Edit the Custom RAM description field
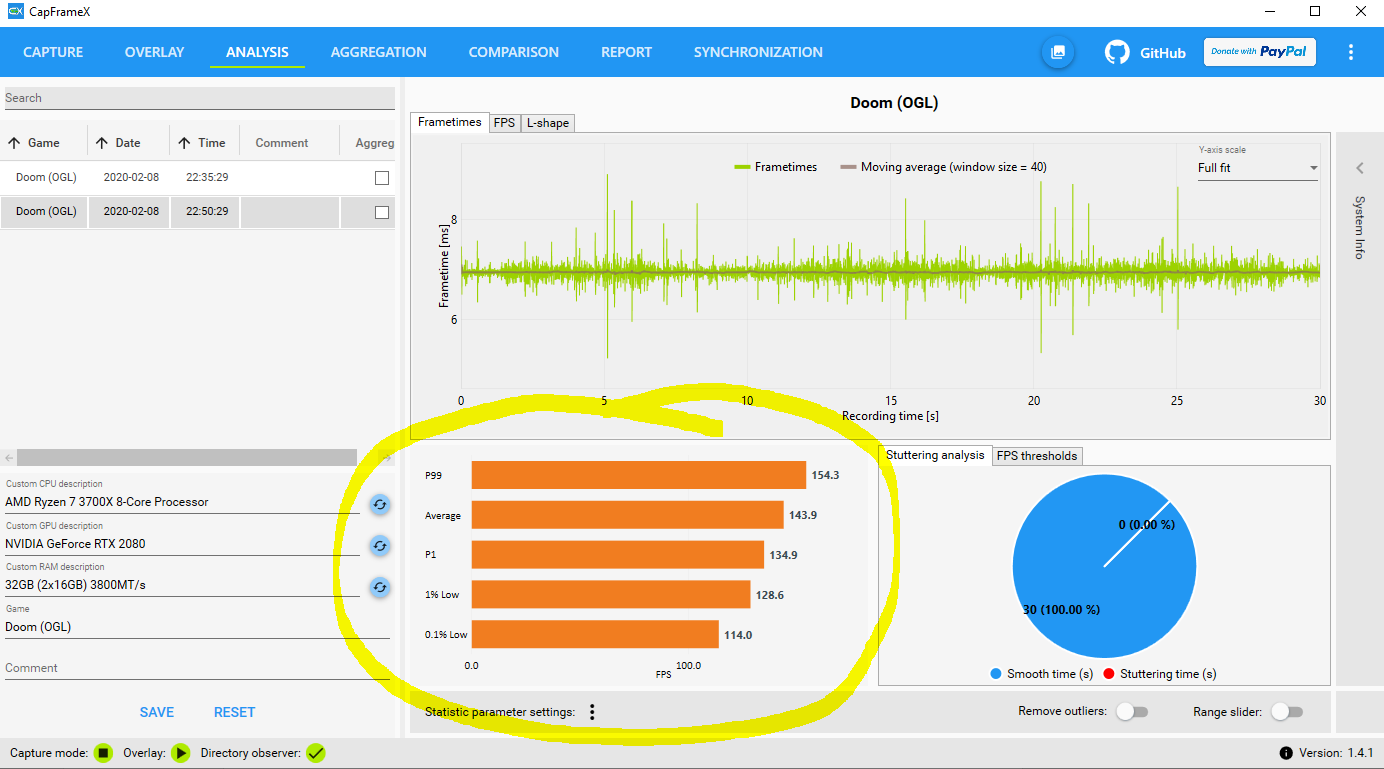Screen dimensions: 1384x769 (x=182, y=585)
